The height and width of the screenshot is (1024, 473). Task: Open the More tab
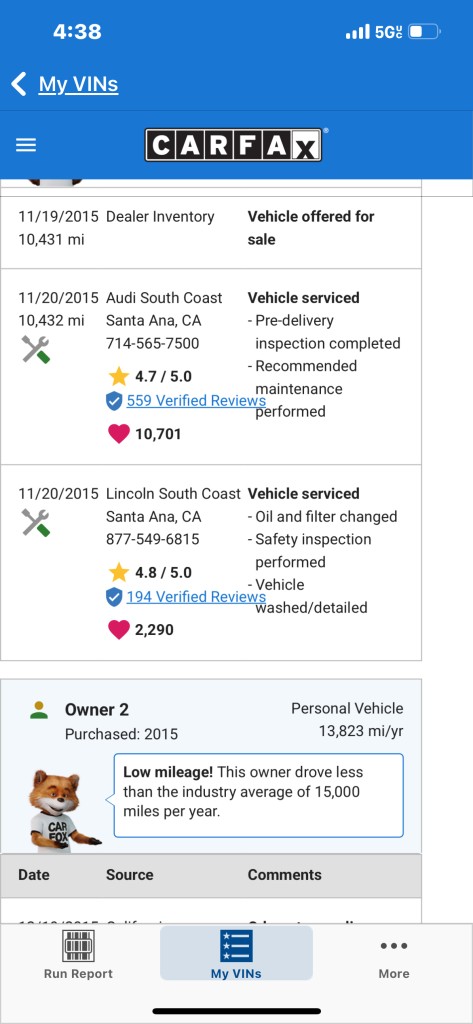point(394,954)
